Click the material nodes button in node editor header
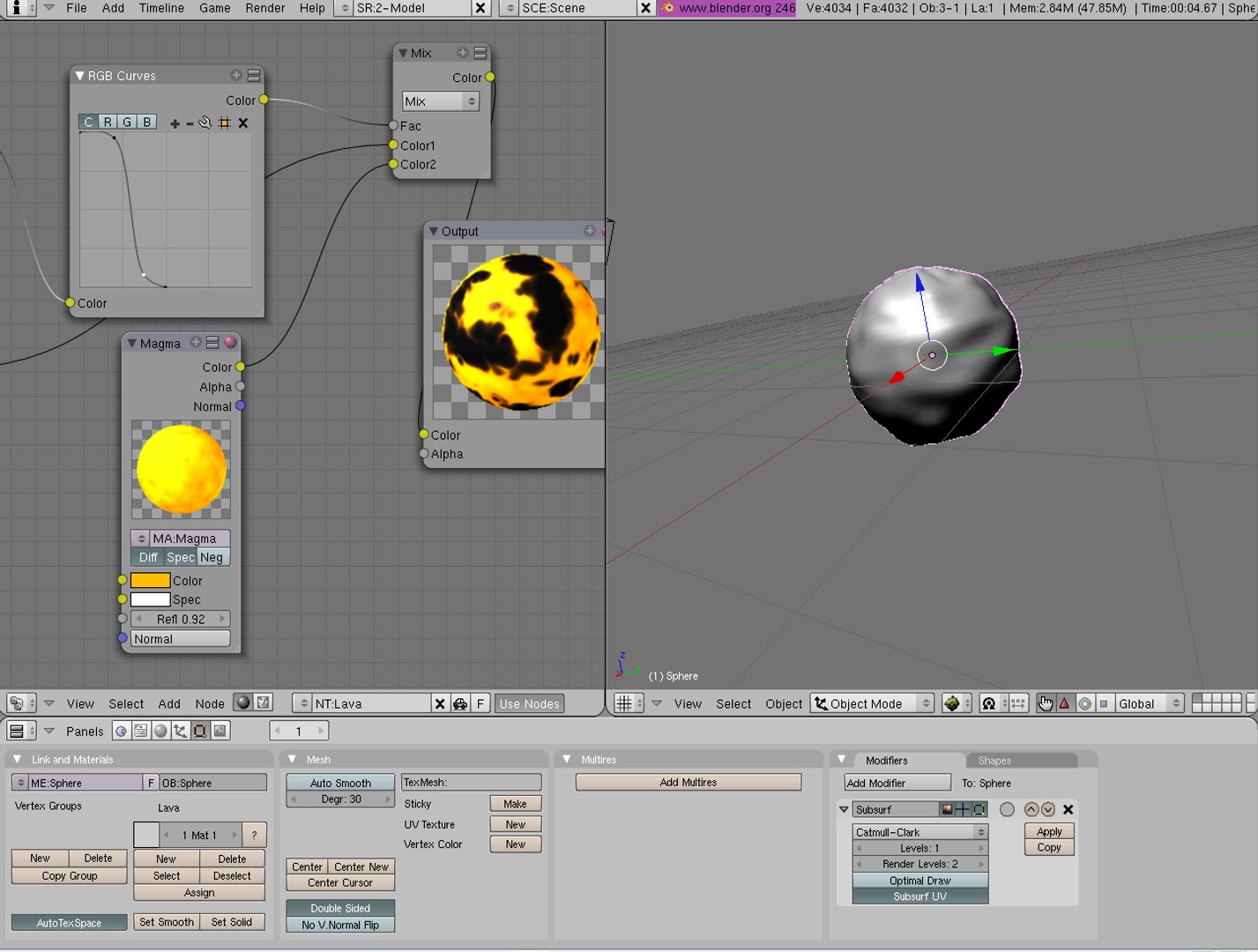 coord(242,703)
